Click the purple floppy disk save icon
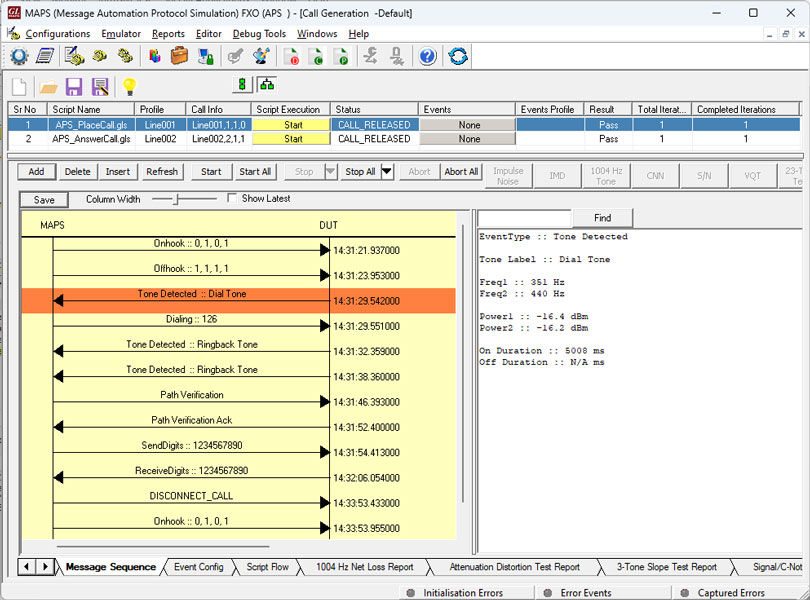The image size is (810, 600). (x=74, y=87)
